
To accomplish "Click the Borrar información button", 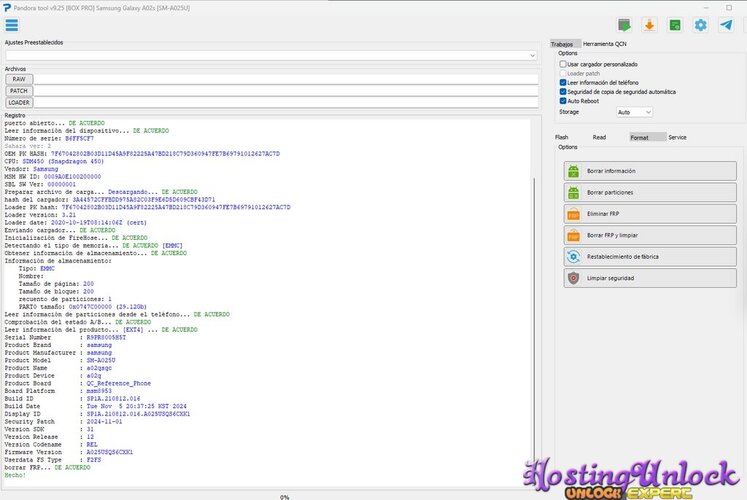I will point(650,171).
